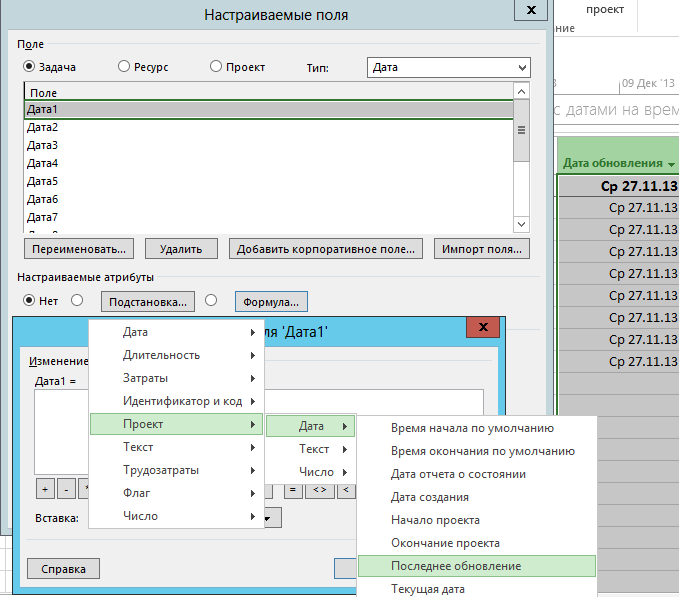
Task: Click the field list scrollbar thumb
Action: coord(521,130)
